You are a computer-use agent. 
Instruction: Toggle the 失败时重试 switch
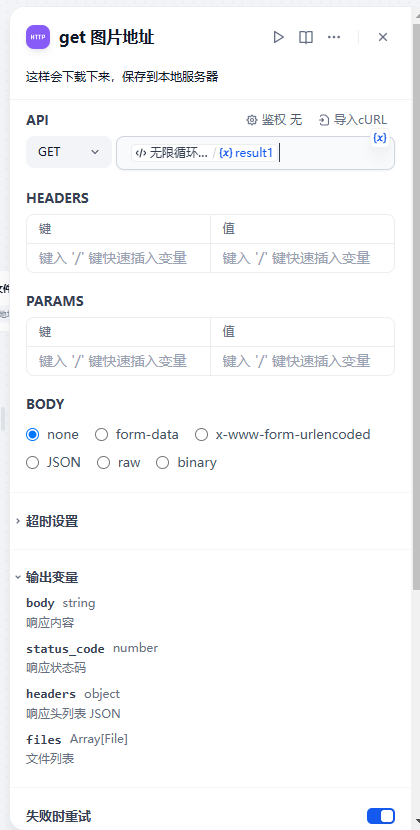click(x=381, y=816)
